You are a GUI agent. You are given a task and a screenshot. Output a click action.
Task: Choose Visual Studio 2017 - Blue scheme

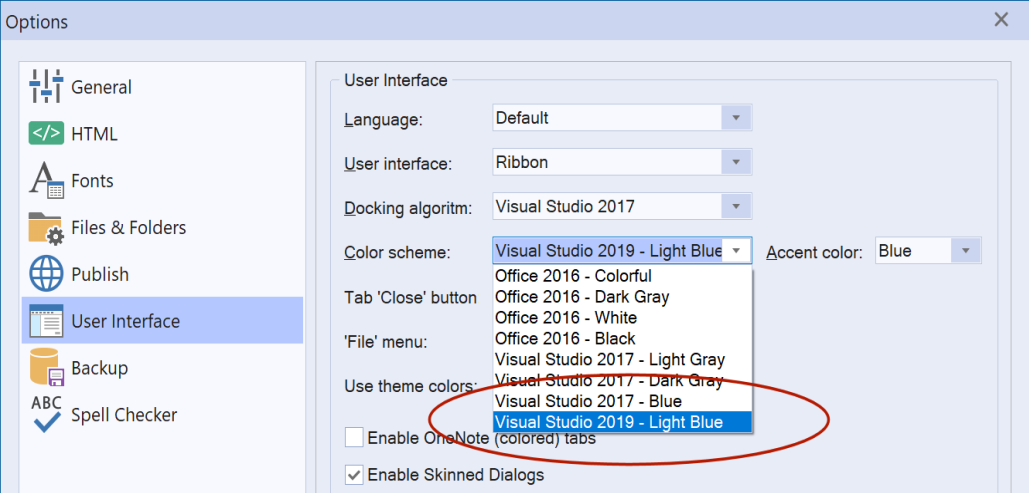point(622,401)
